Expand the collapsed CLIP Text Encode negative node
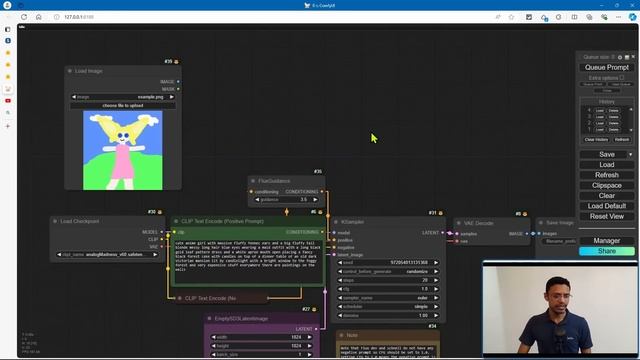This screenshot has height=360, width=640. pos(180,298)
